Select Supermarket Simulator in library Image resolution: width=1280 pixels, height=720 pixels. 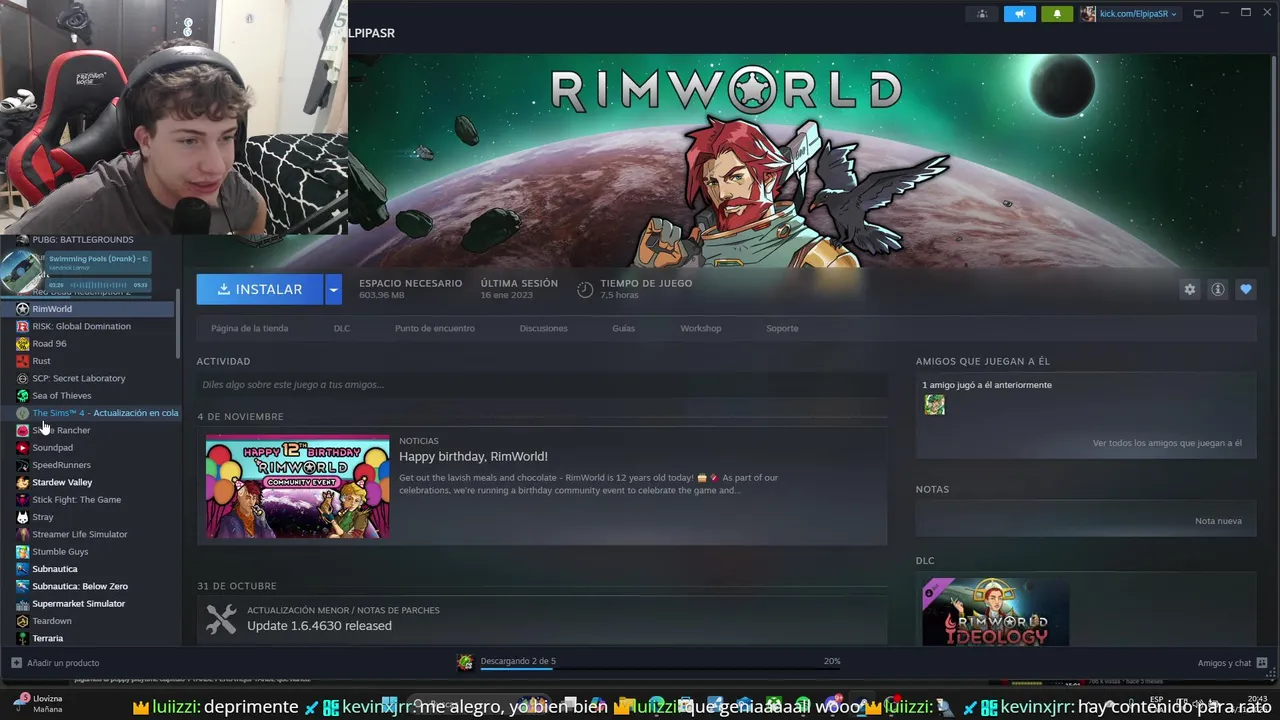point(78,604)
